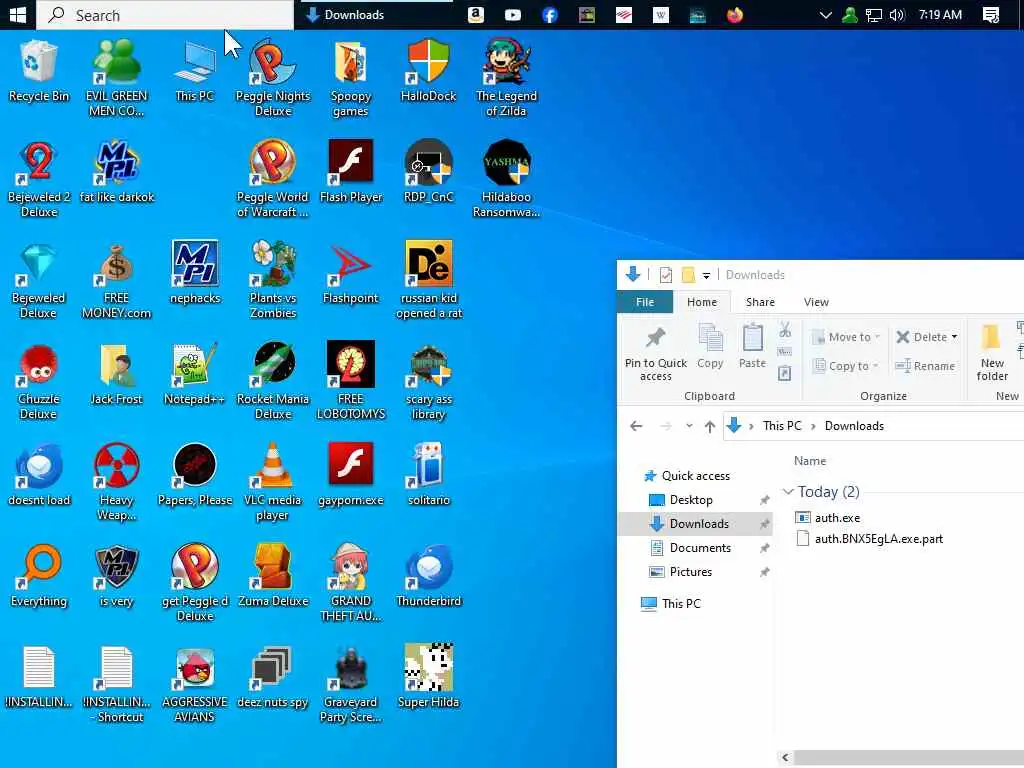
Task: Select Notepad++ desktop shortcut
Action: pos(195,374)
